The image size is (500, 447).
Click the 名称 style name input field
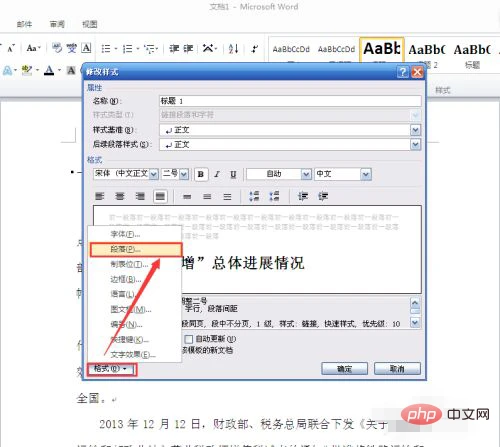(x=290, y=101)
